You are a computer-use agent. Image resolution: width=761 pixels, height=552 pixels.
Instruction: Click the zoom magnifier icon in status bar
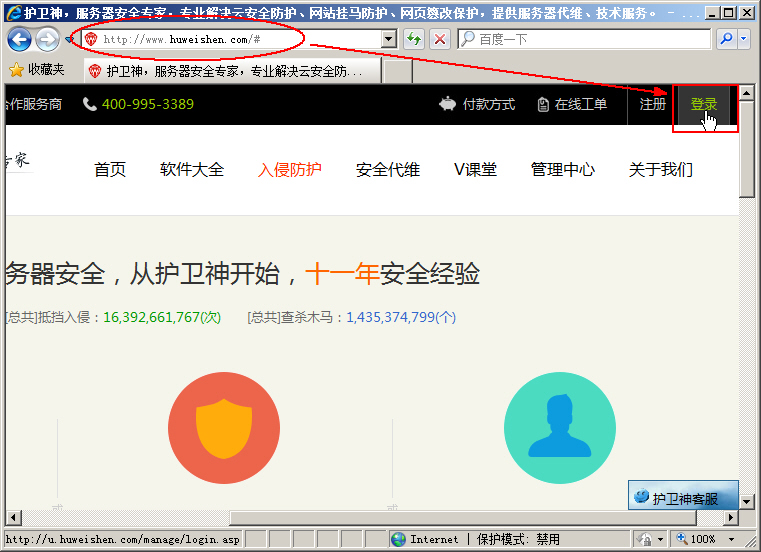point(681,538)
